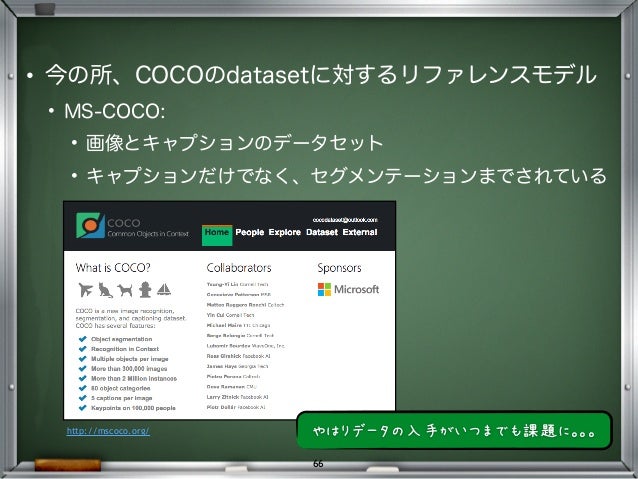The height and width of the screenshot is (479, 638).
Task: Click the checkmark beside 5 captions per image
Action: pos(83,398)
